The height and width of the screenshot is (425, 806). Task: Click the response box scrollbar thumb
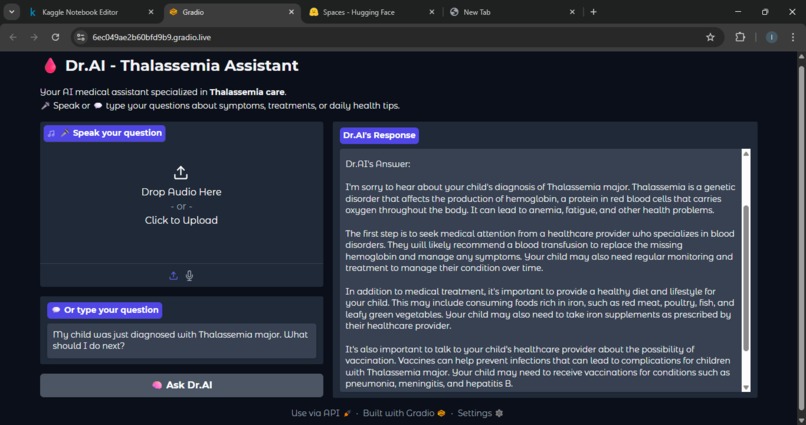pyautogui.click(x=746, y=278)
